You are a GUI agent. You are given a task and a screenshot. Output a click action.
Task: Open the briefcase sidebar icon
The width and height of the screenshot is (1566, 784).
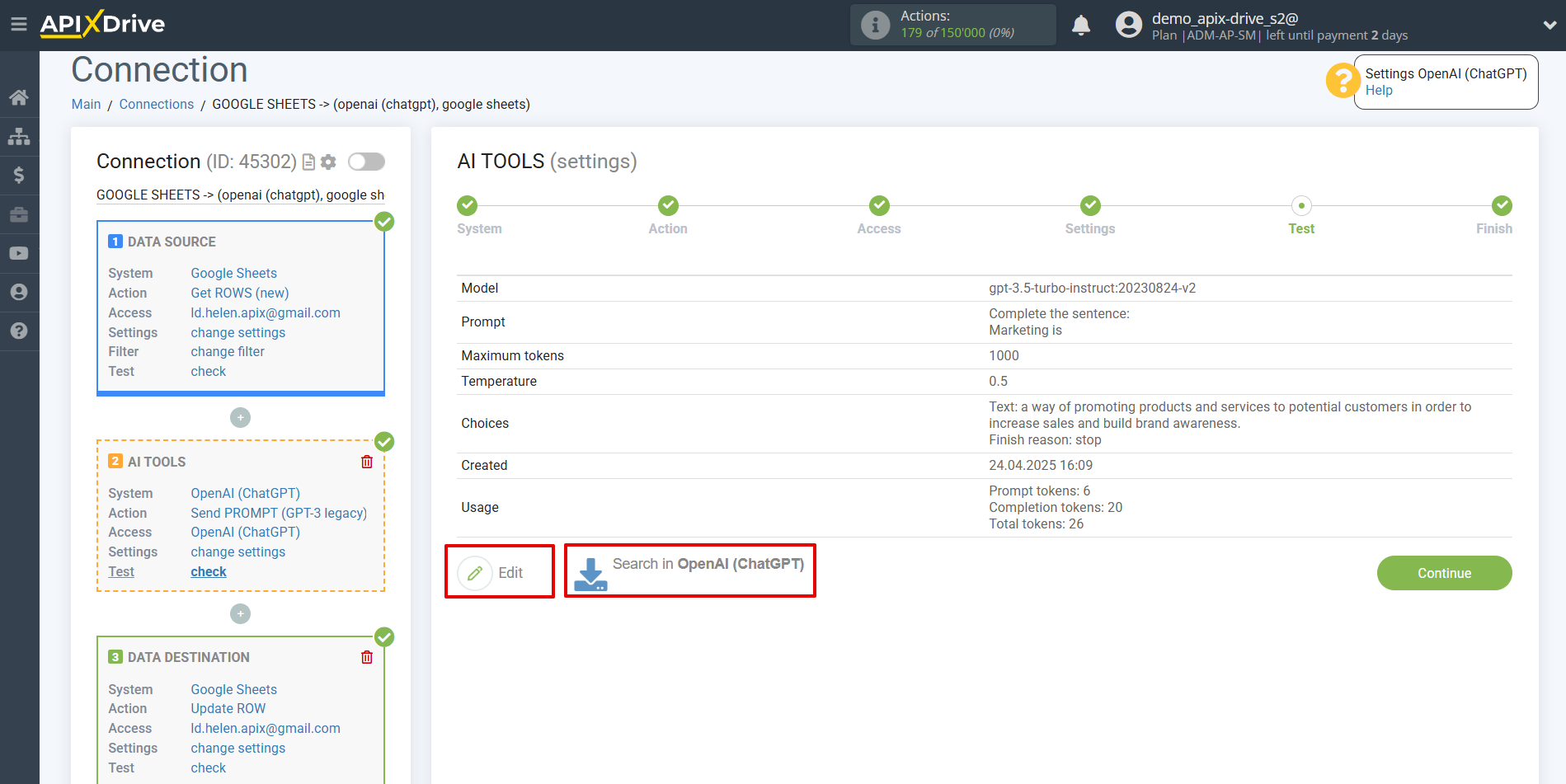click(19, 214)
